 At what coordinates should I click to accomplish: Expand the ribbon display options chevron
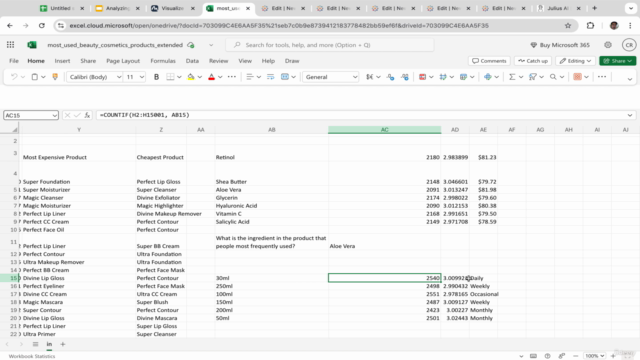click(630, 79)
